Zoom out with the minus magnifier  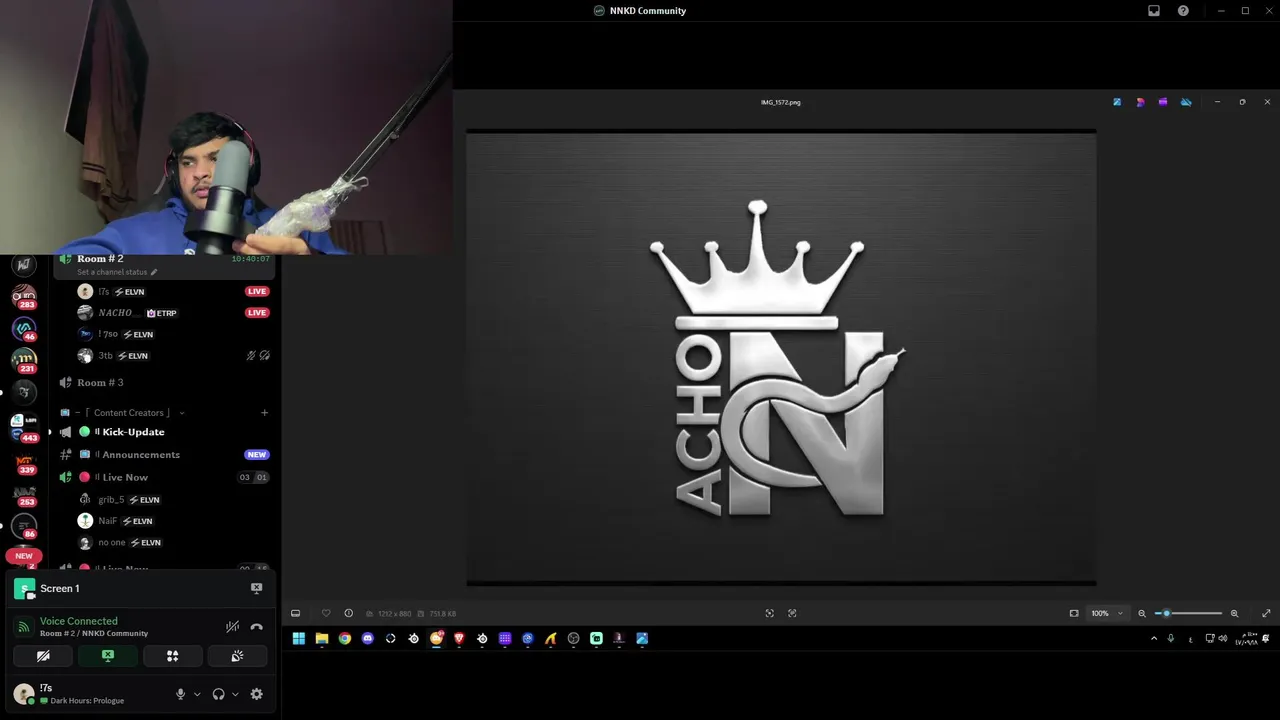[1142, 613]
